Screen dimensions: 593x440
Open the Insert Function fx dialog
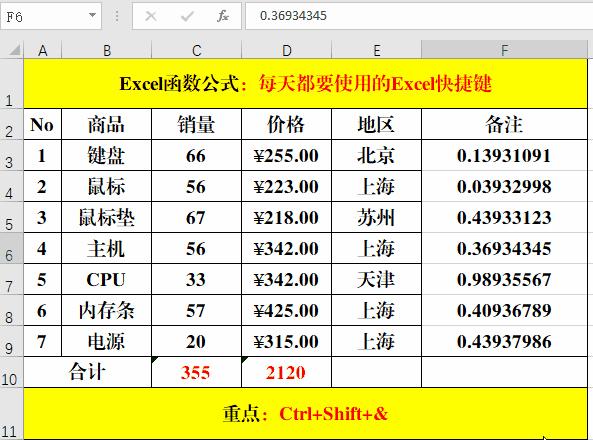tap(223, 16)
